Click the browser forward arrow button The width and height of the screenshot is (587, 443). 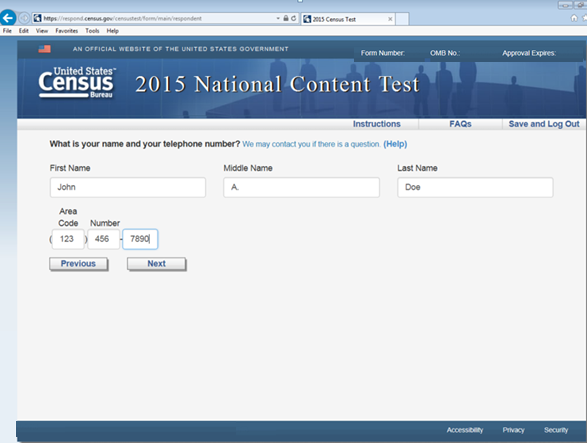[x=24, y=18]
